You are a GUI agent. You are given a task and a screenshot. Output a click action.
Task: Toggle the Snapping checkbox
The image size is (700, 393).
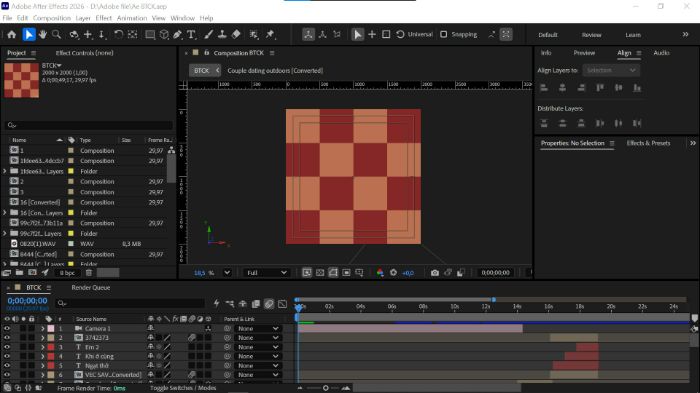pyautogui.click(x=443, y=34)
